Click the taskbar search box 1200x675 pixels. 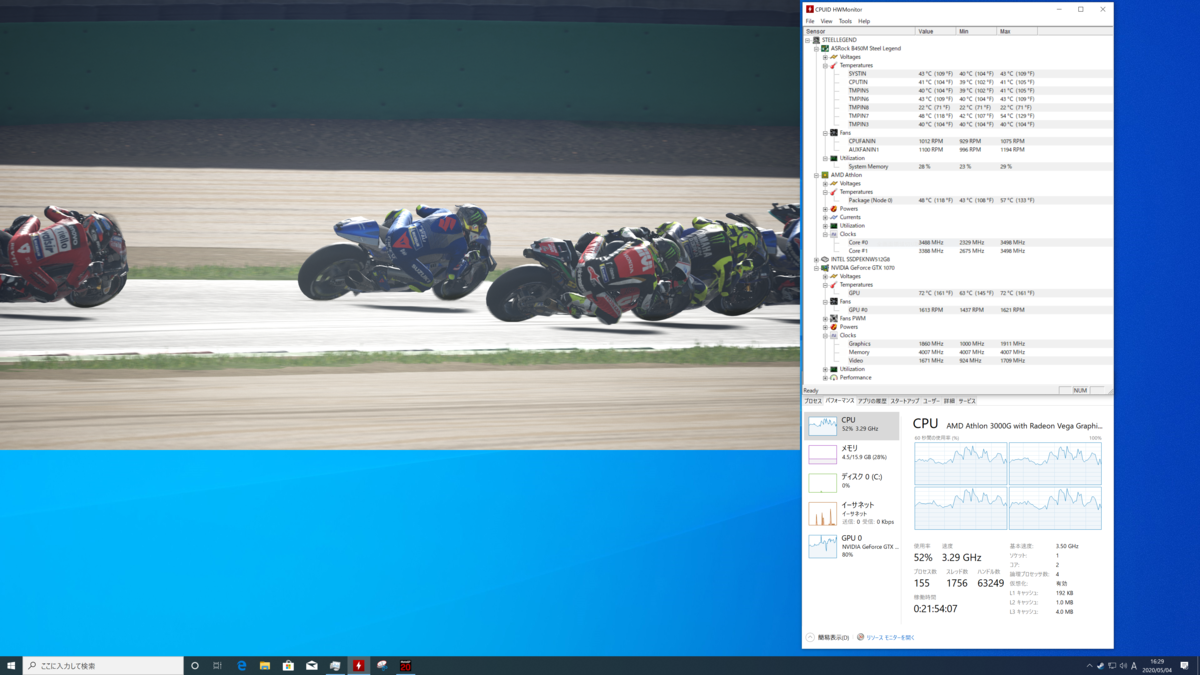pyautogui.click(x=103, y=665)
